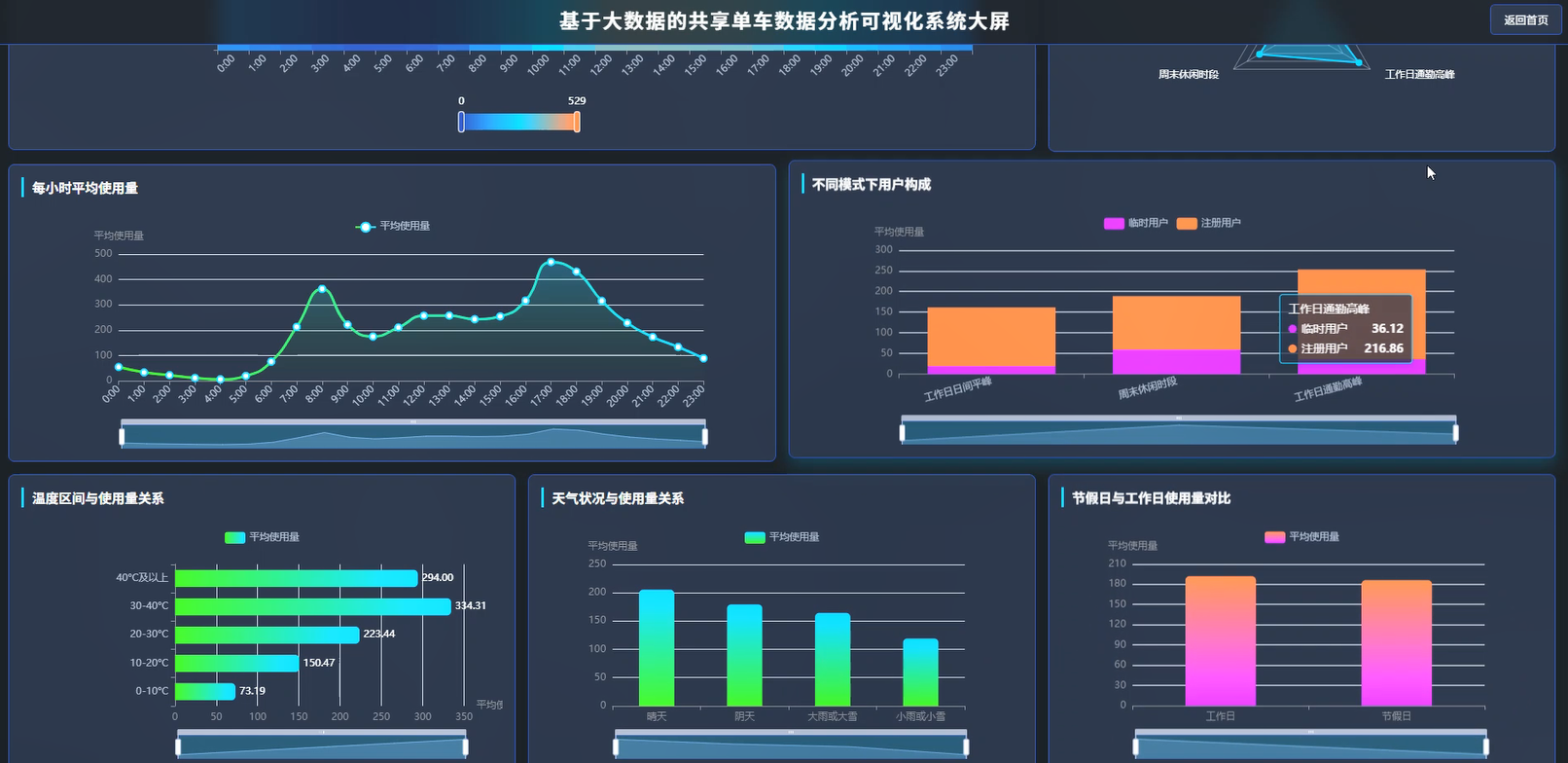Click the 工作日通勤高峰 radar label
The image size is (1568, 763).
(1419, 75)
